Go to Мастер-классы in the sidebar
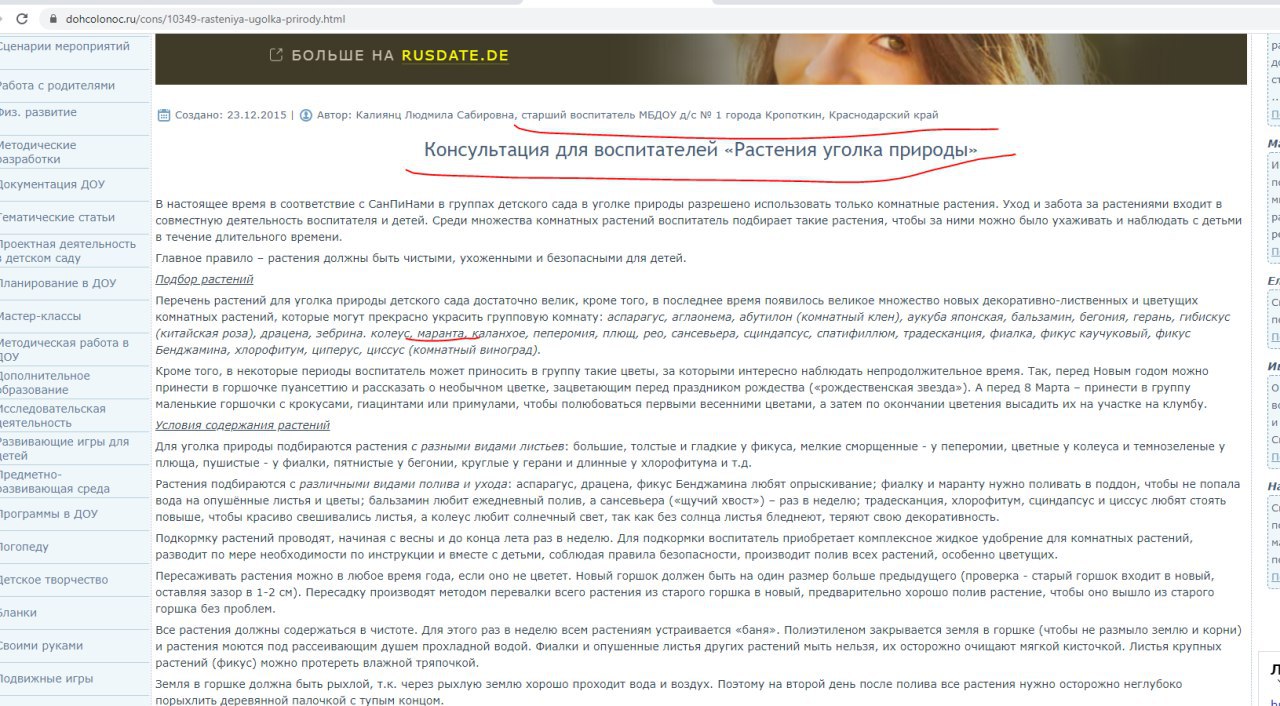Screen dimensions: 1280x706 point(41,317)
